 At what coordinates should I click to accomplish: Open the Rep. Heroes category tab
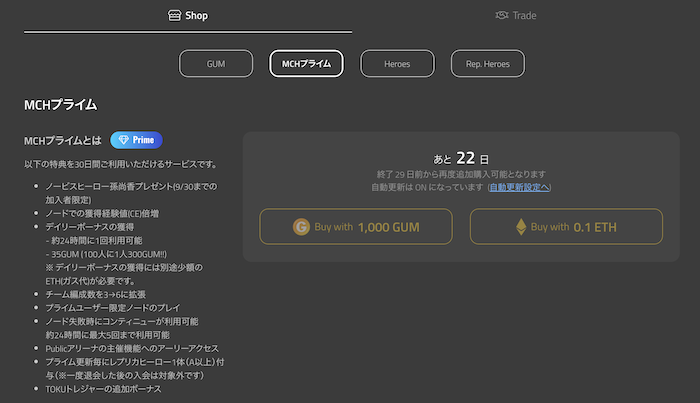(x=488, y=64)
